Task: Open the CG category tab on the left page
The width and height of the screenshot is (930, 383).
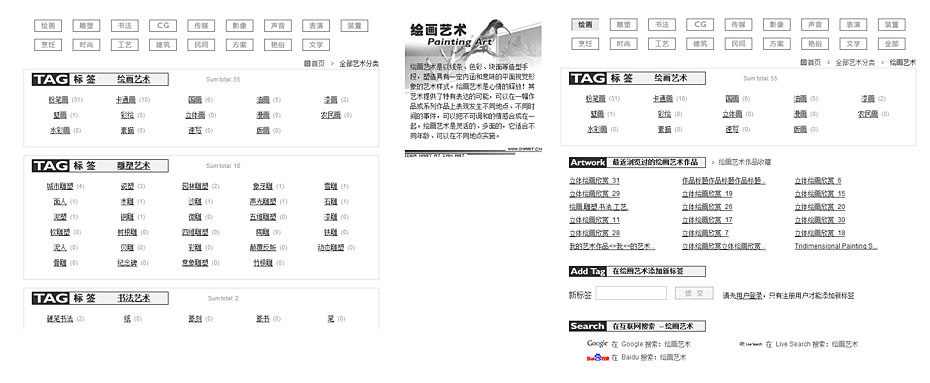Action: 163,25
